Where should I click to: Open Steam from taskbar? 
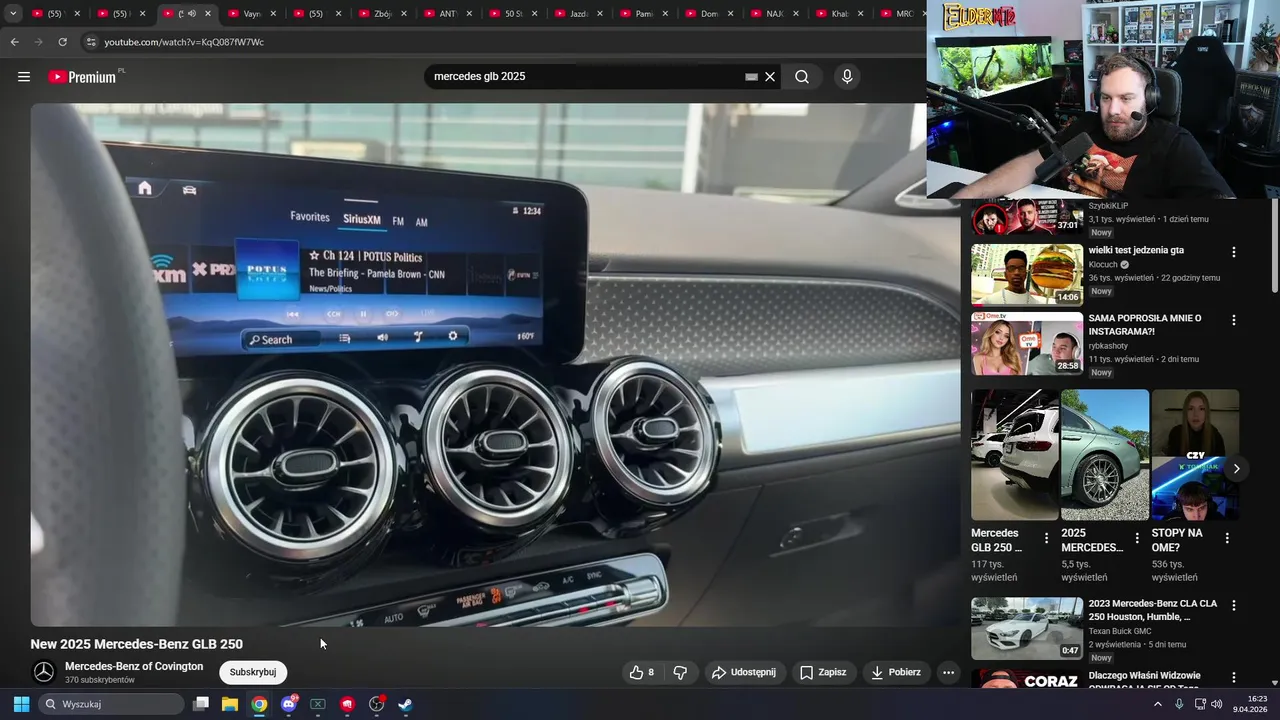405,704
